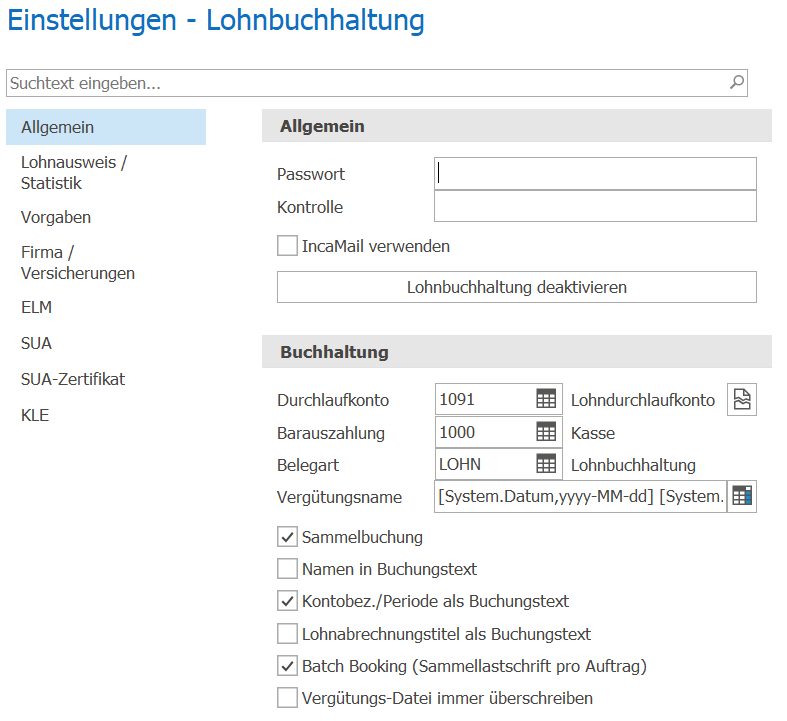This screenshot has height=721, width=787.
Task: Check Vergütungs-Datei immer überschreiben
Action: (x=287, y=698)
